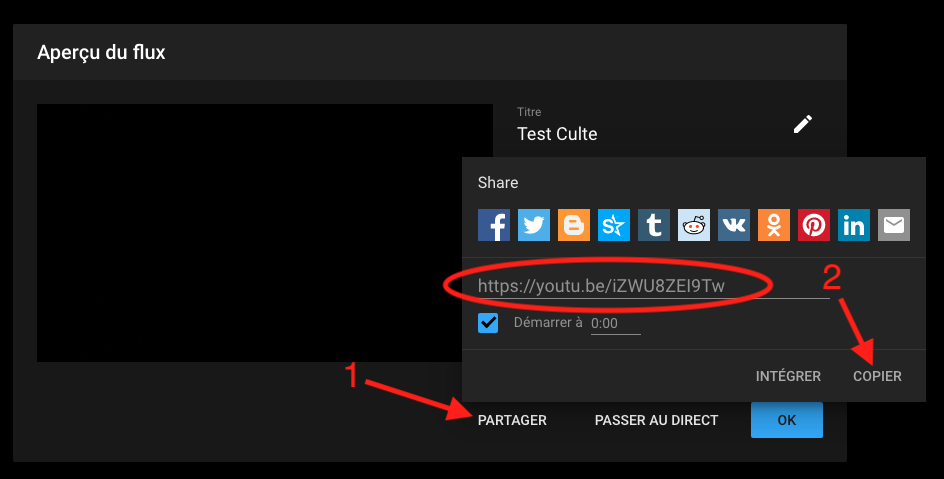Viewport: 944px width, 479px height.
Task: Edit the title with the pencil icon
Action: 803,125
